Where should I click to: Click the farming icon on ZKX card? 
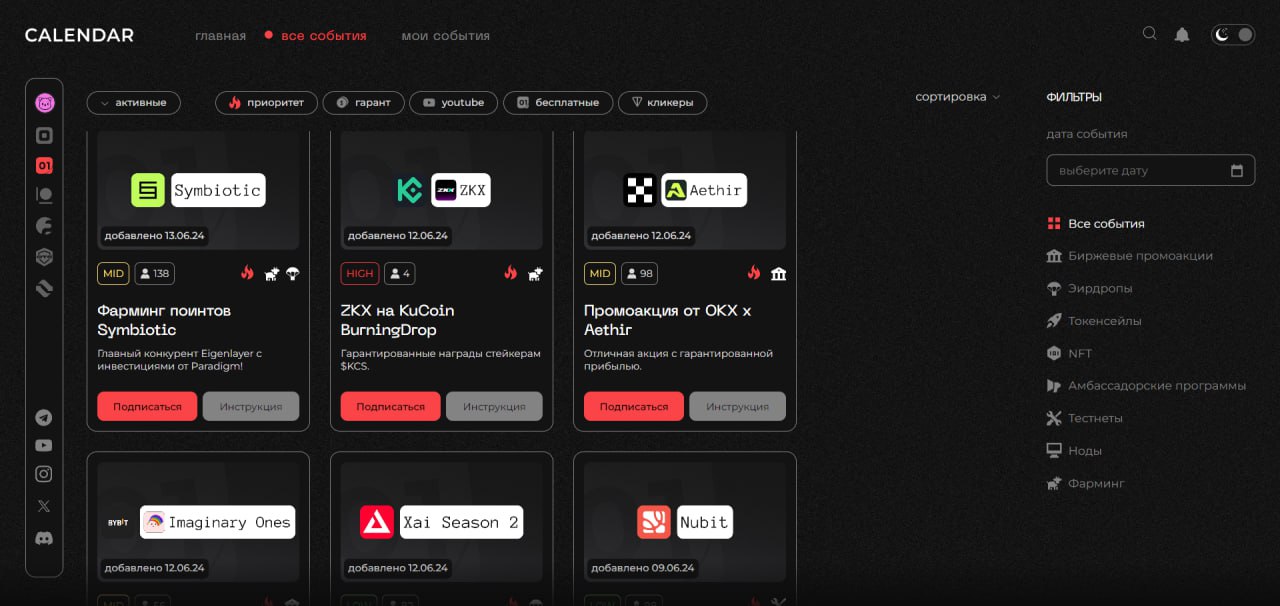click(535, 273)
